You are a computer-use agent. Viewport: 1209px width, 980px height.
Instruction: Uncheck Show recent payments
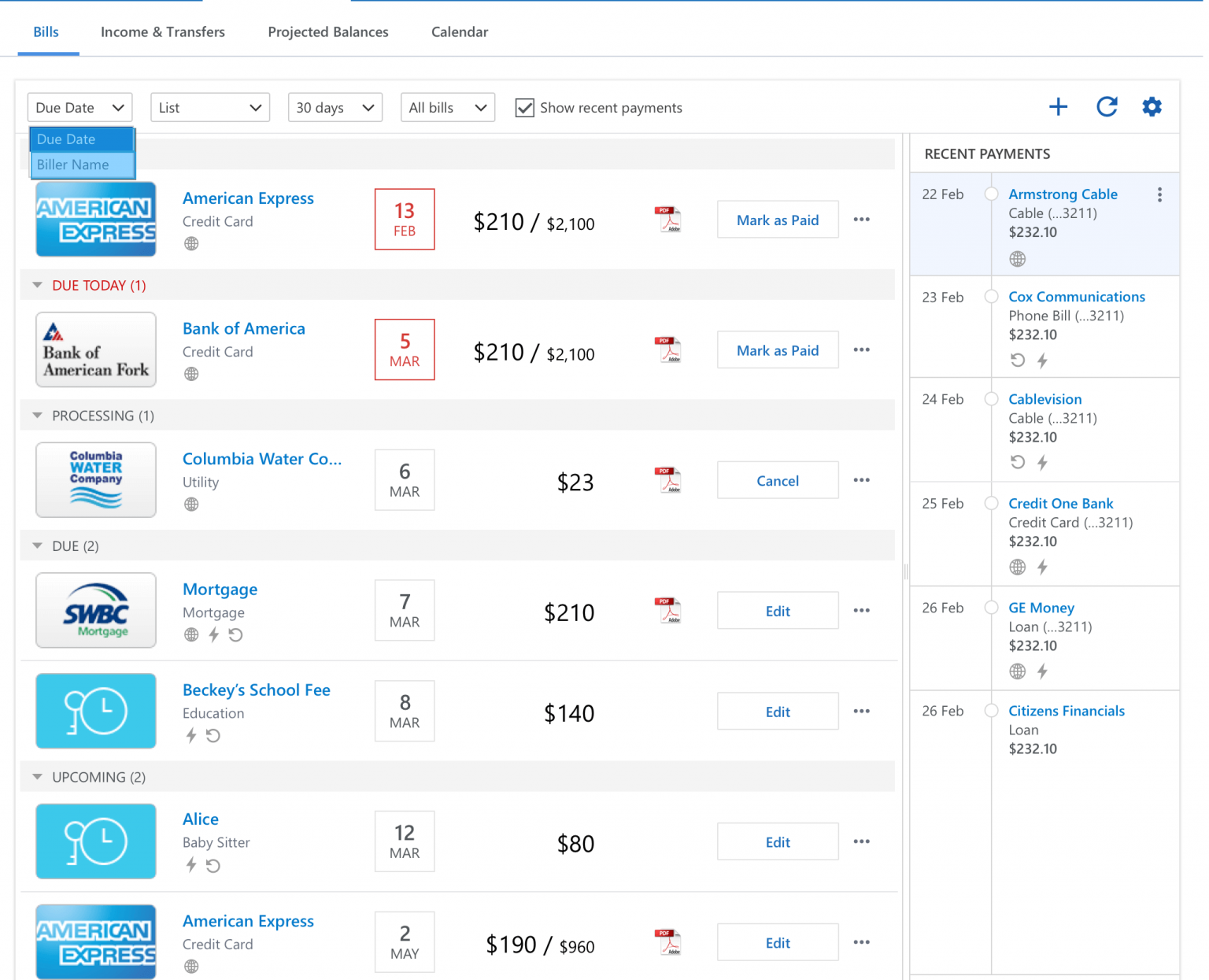[524, 108]
